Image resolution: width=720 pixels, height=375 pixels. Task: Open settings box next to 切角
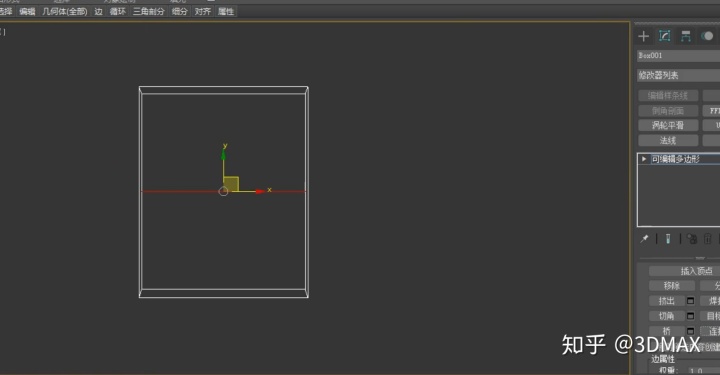(x=690, y=316)
